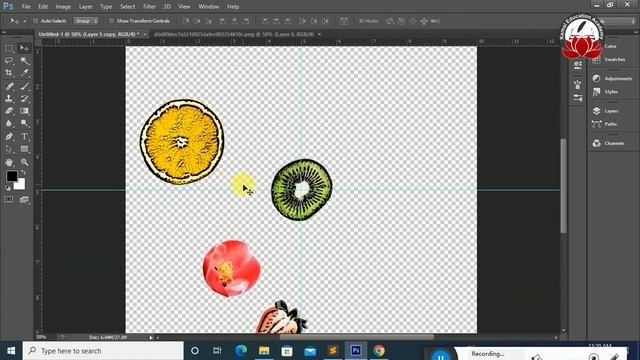Select the Rectangular Marquee tool
The height and width of the screenshot is (360, 640).
[9, 48]
